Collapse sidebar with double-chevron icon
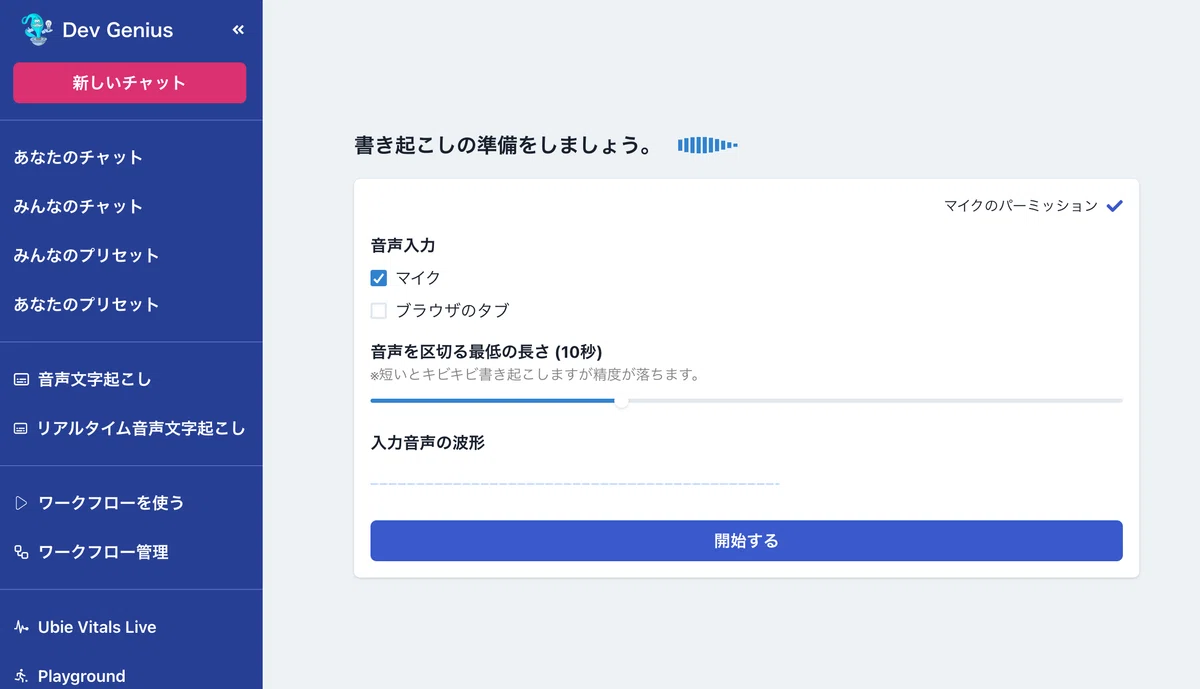The image size is (1200, 689). 238,30
